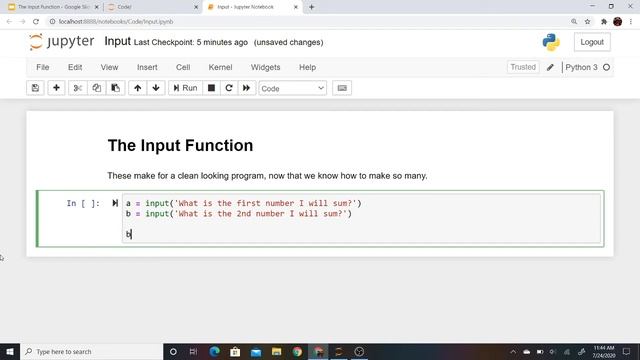
Task: Open the Help menu
Action: pos(307,67)
